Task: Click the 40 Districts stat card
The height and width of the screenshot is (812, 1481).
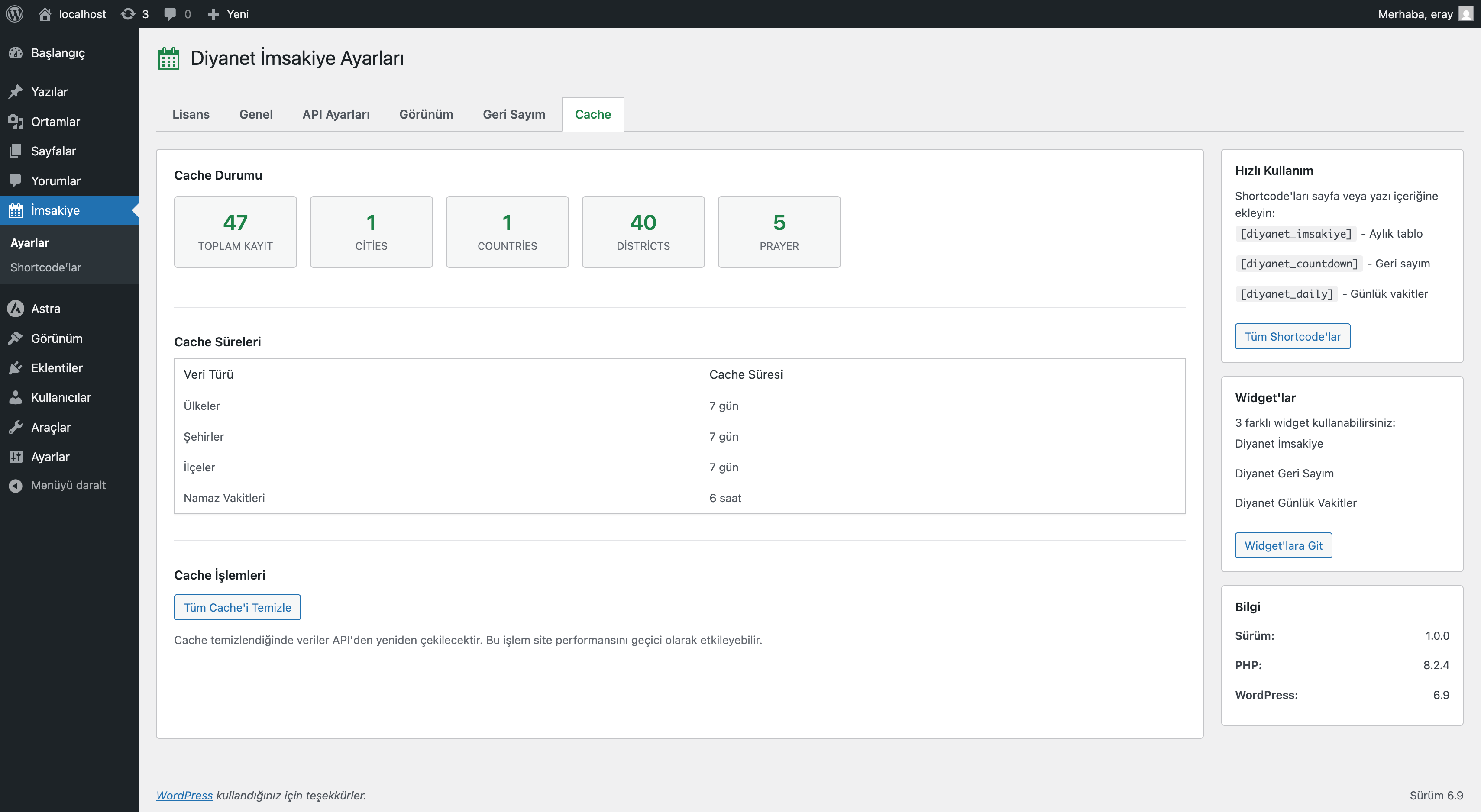Action: point(643,232)
